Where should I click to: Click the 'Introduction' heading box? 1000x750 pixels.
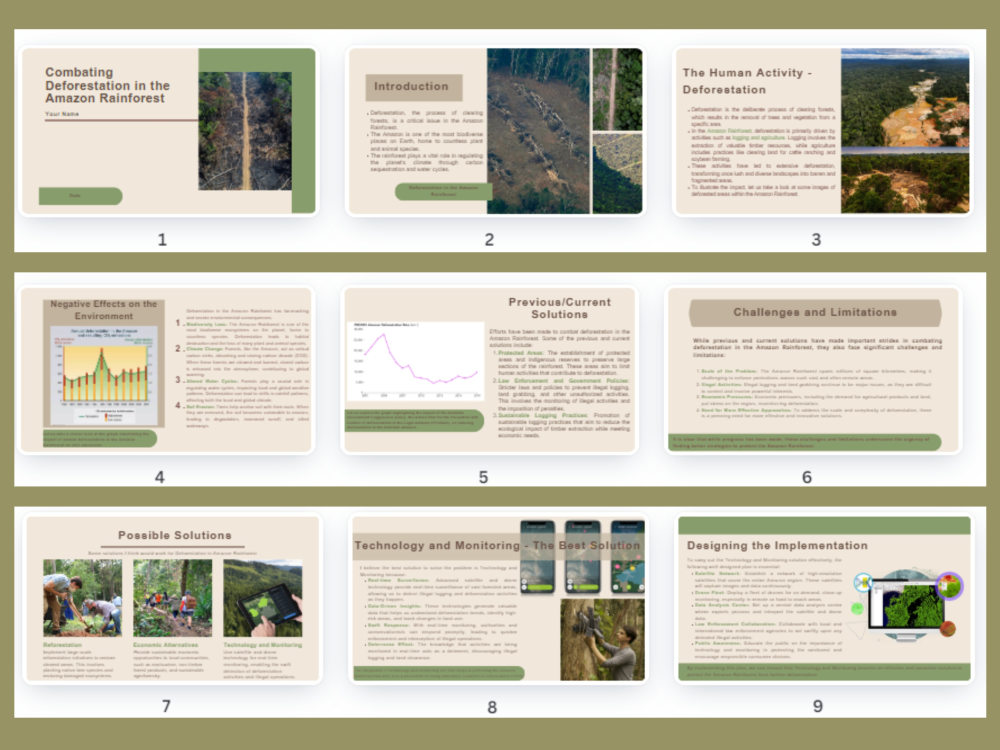tap(413, 87)
